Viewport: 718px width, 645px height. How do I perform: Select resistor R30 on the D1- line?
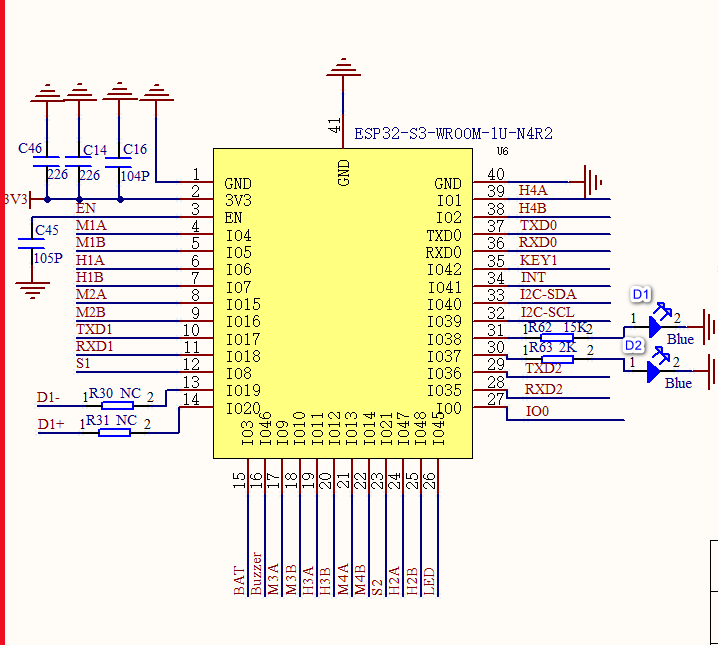tap(117, 405)
